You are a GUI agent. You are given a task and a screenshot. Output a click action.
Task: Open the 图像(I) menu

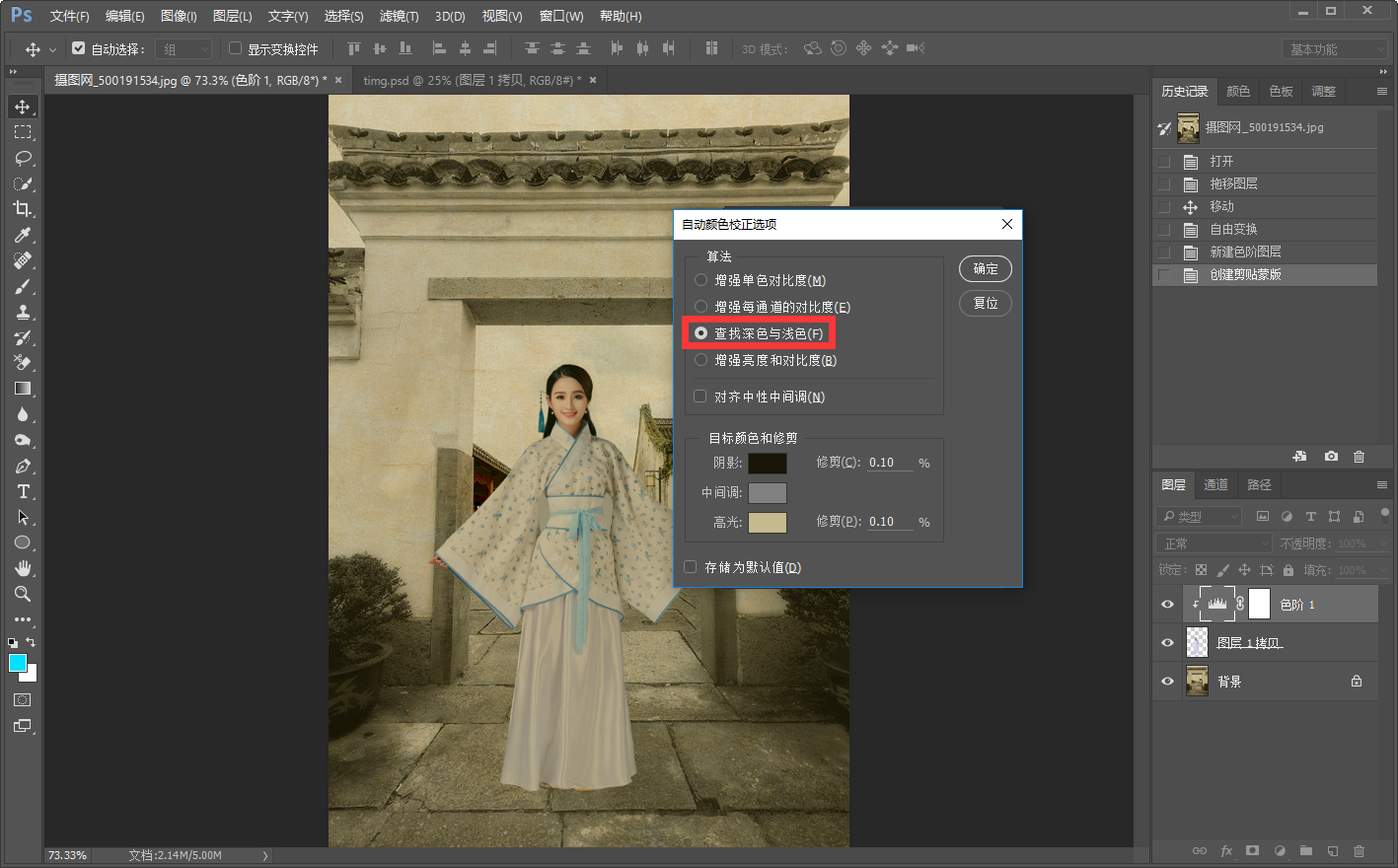[x=179, y=16]
